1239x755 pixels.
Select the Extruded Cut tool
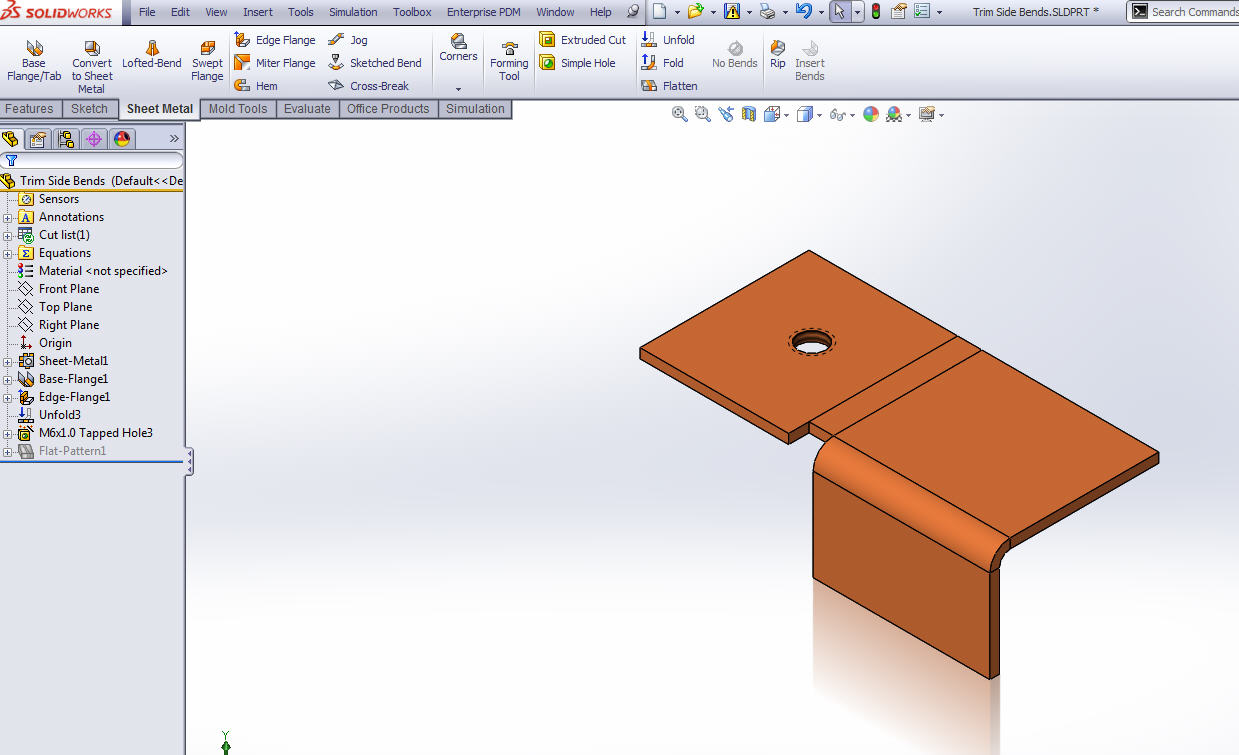click(583, 40)
